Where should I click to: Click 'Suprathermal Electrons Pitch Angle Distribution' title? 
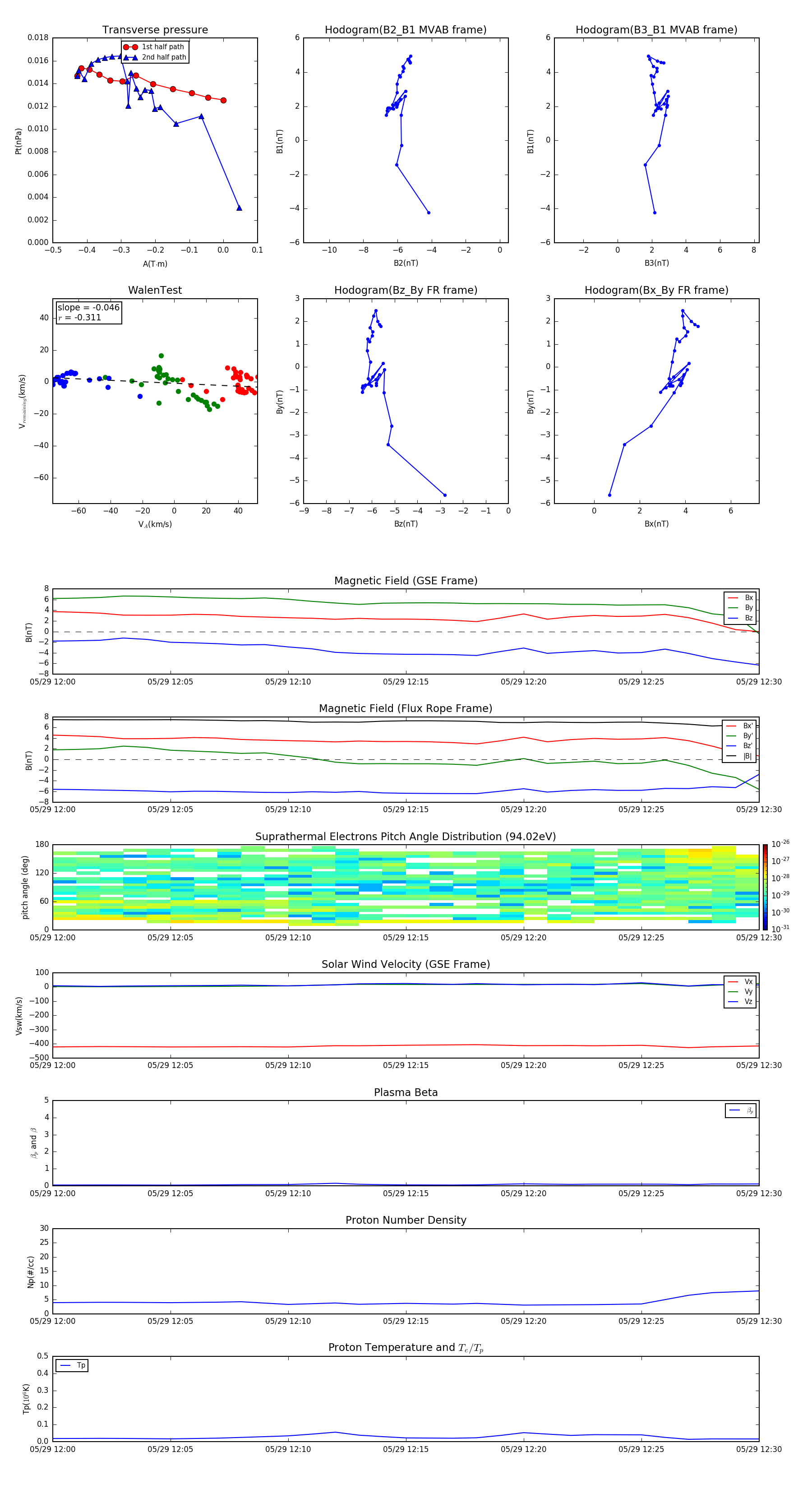tap(406, 837)
